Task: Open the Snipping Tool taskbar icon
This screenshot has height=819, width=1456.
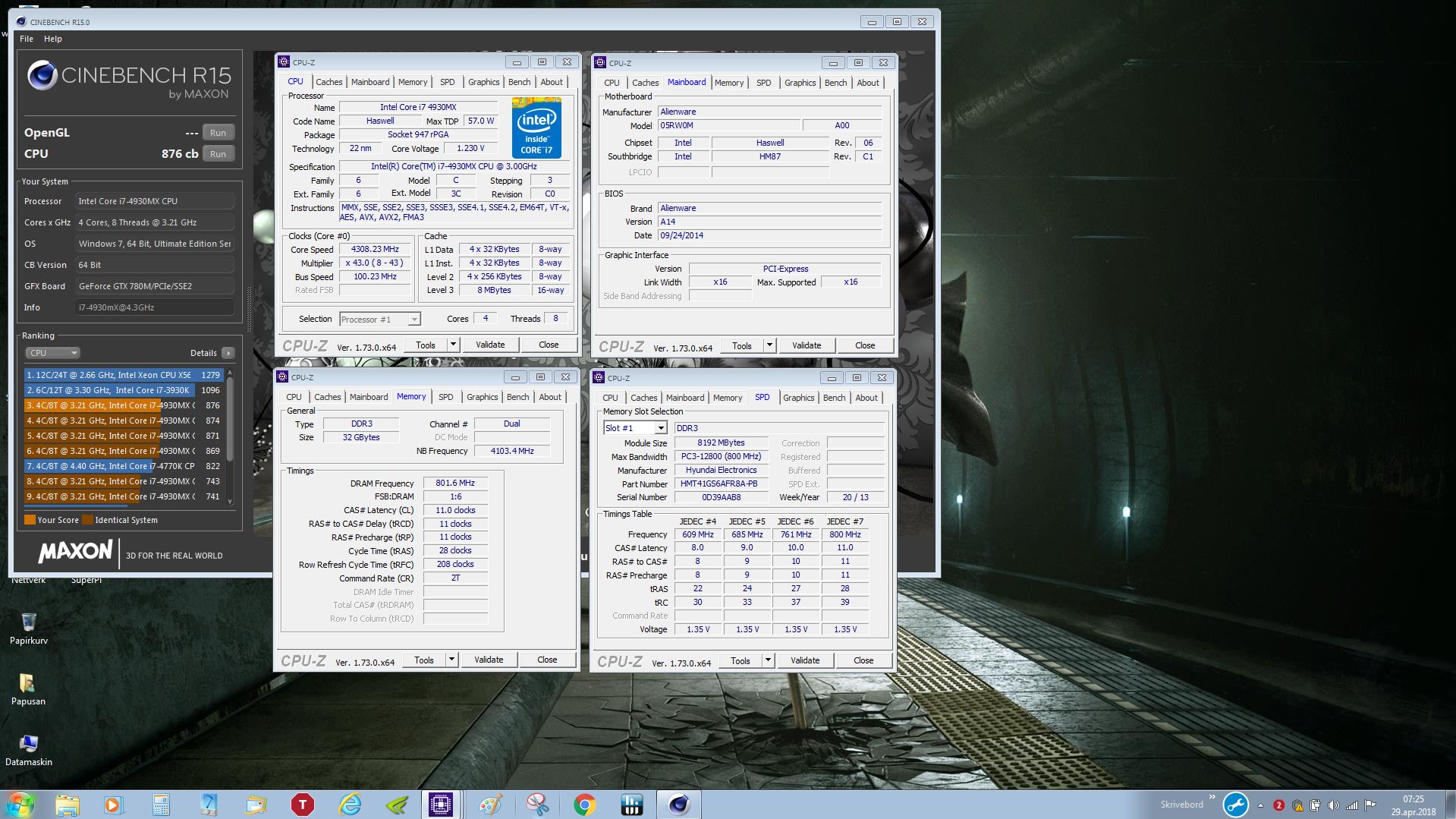Action: coord(538,805)
